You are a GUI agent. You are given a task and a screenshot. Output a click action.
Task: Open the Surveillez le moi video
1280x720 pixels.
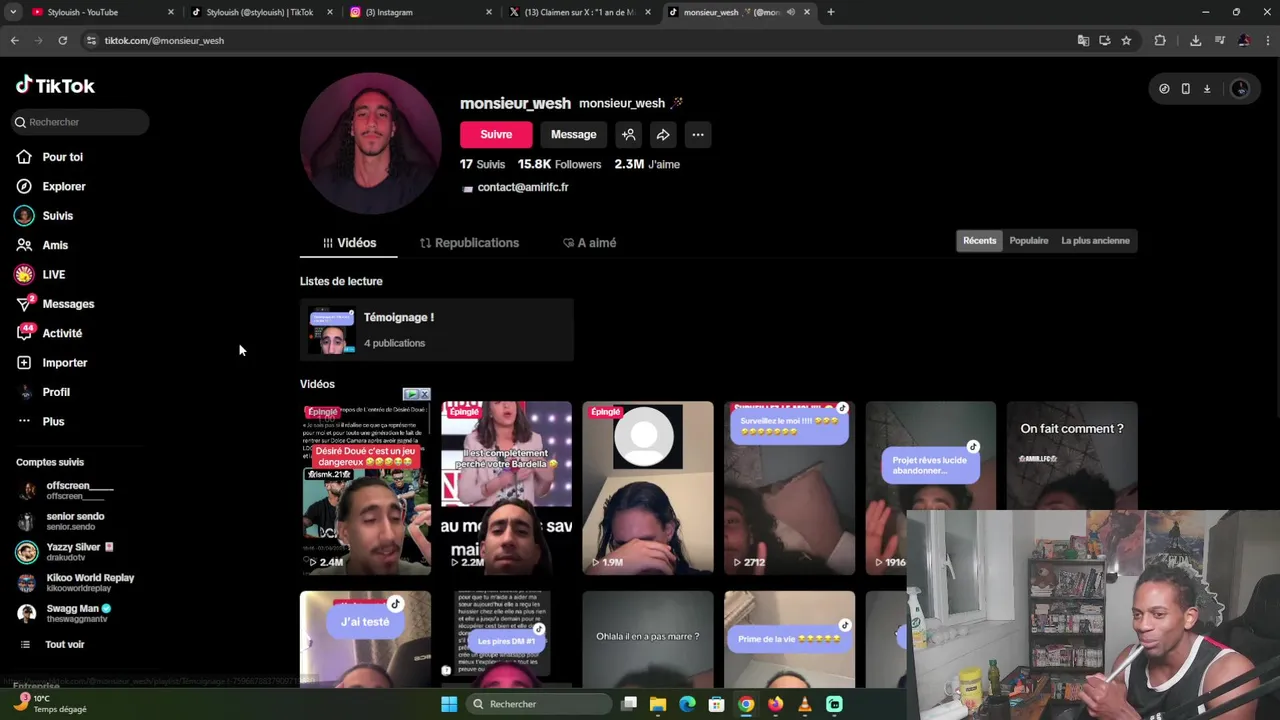789,488
